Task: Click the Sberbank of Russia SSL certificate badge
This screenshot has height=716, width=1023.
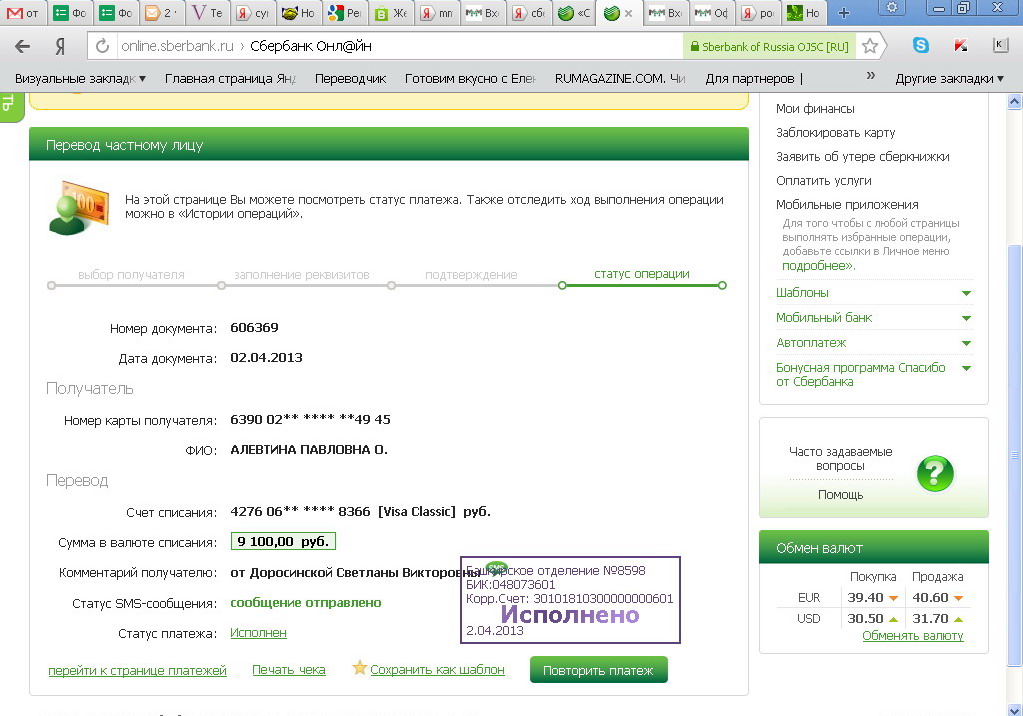Action: (x=770, y=46)
